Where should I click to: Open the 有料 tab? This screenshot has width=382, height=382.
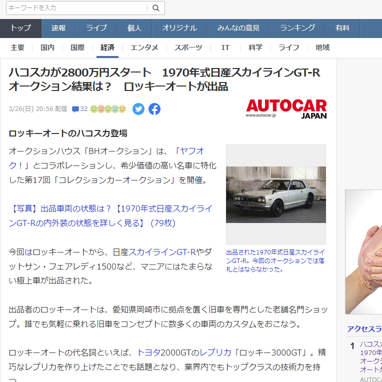tap(342, 28)
